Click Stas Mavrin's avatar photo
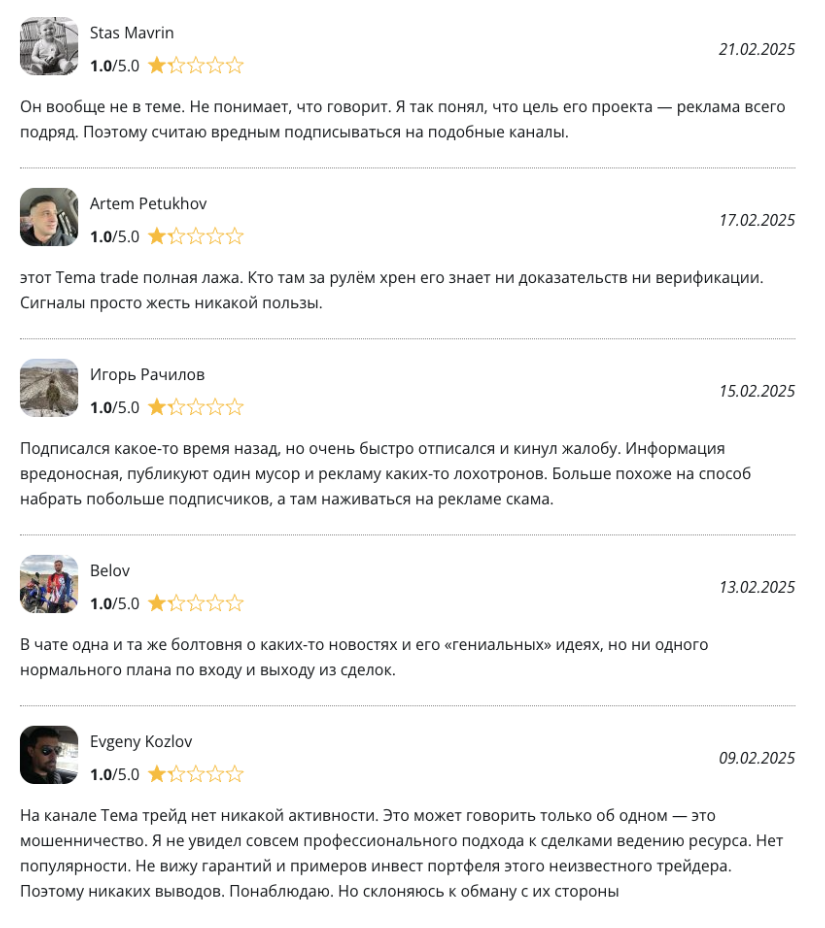This screenshot has height=928, width=825. (x=49, y=46)
